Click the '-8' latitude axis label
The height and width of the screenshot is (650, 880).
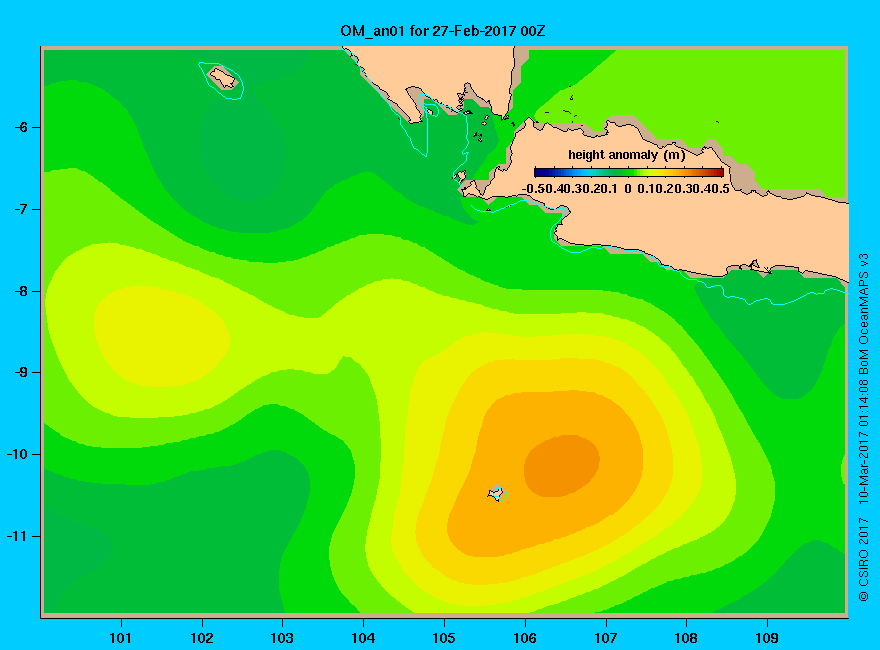tap(21, 291)
